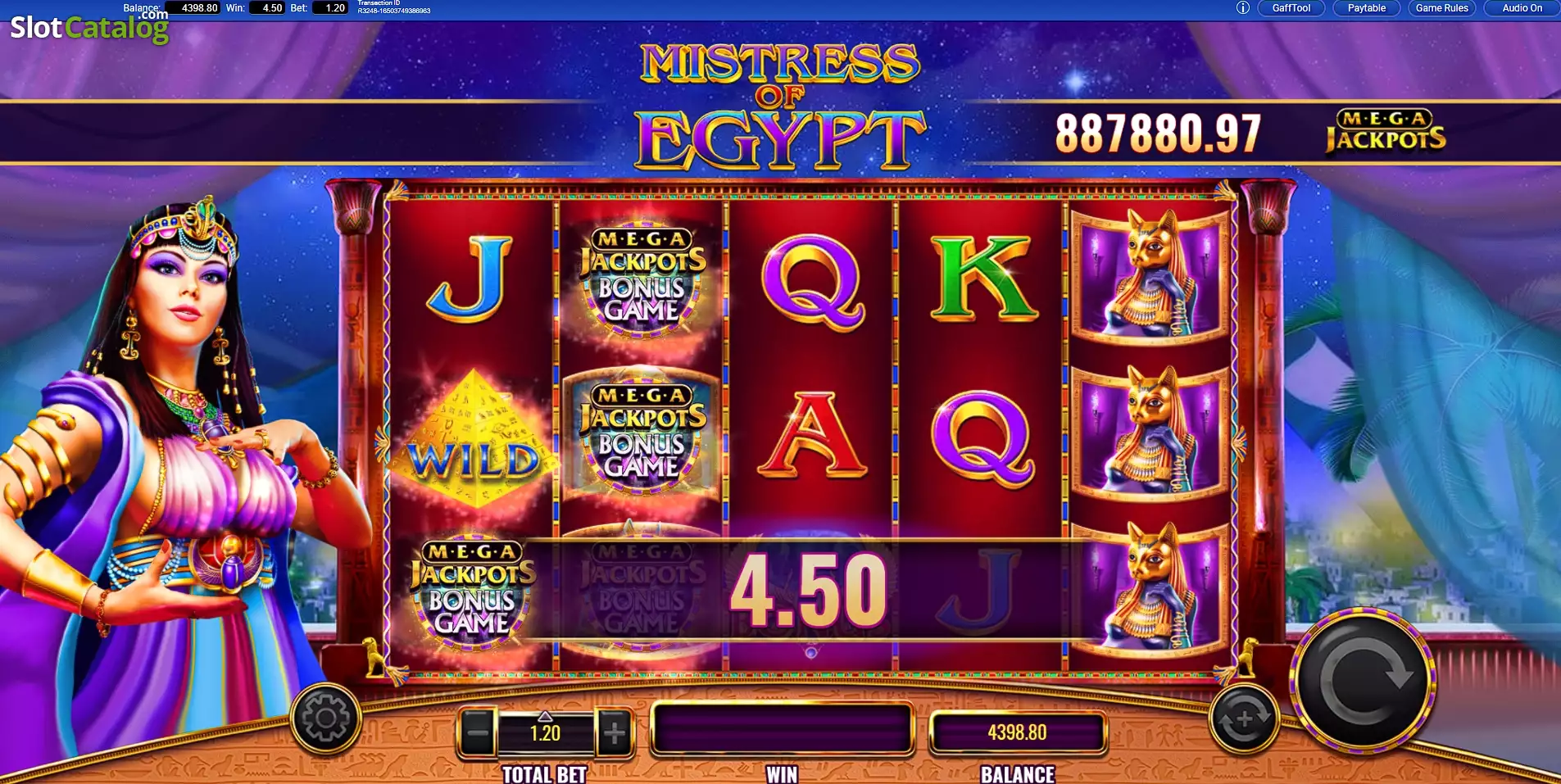Screen dimensions: 1561x784
Task: Open the autoplay options button
Action: coord(1243,720)
